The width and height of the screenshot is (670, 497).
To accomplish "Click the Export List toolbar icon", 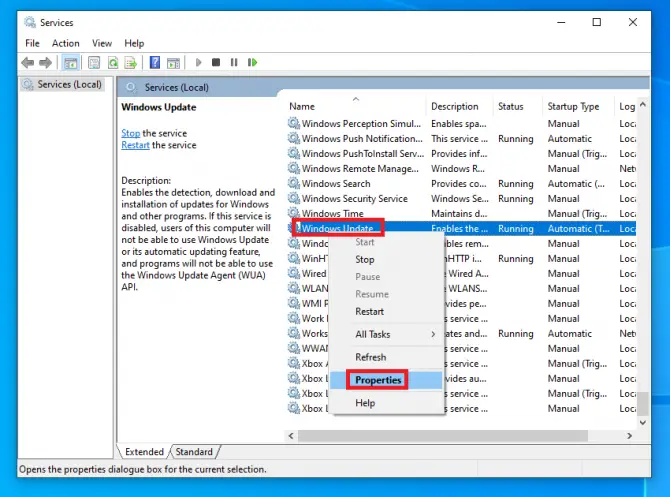I will [131, 63].
